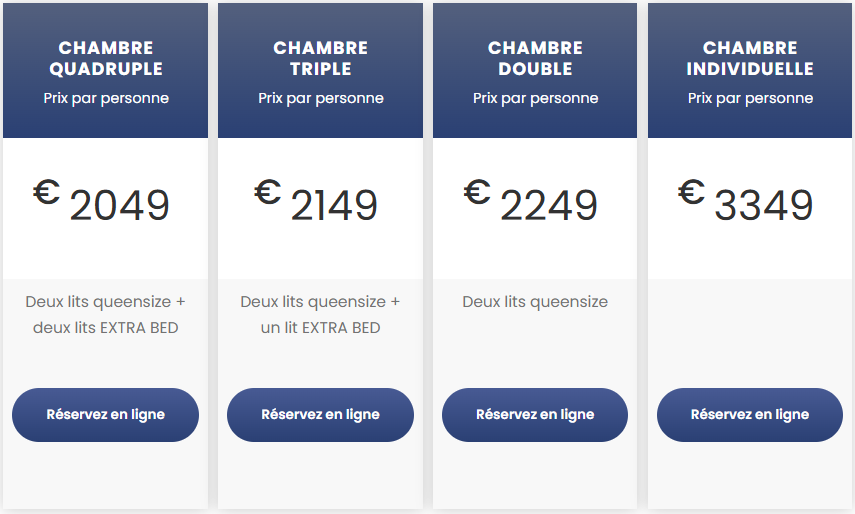Book the Chambre Individuelle online
The image size is (855, 514).
[x=749, y=414]
